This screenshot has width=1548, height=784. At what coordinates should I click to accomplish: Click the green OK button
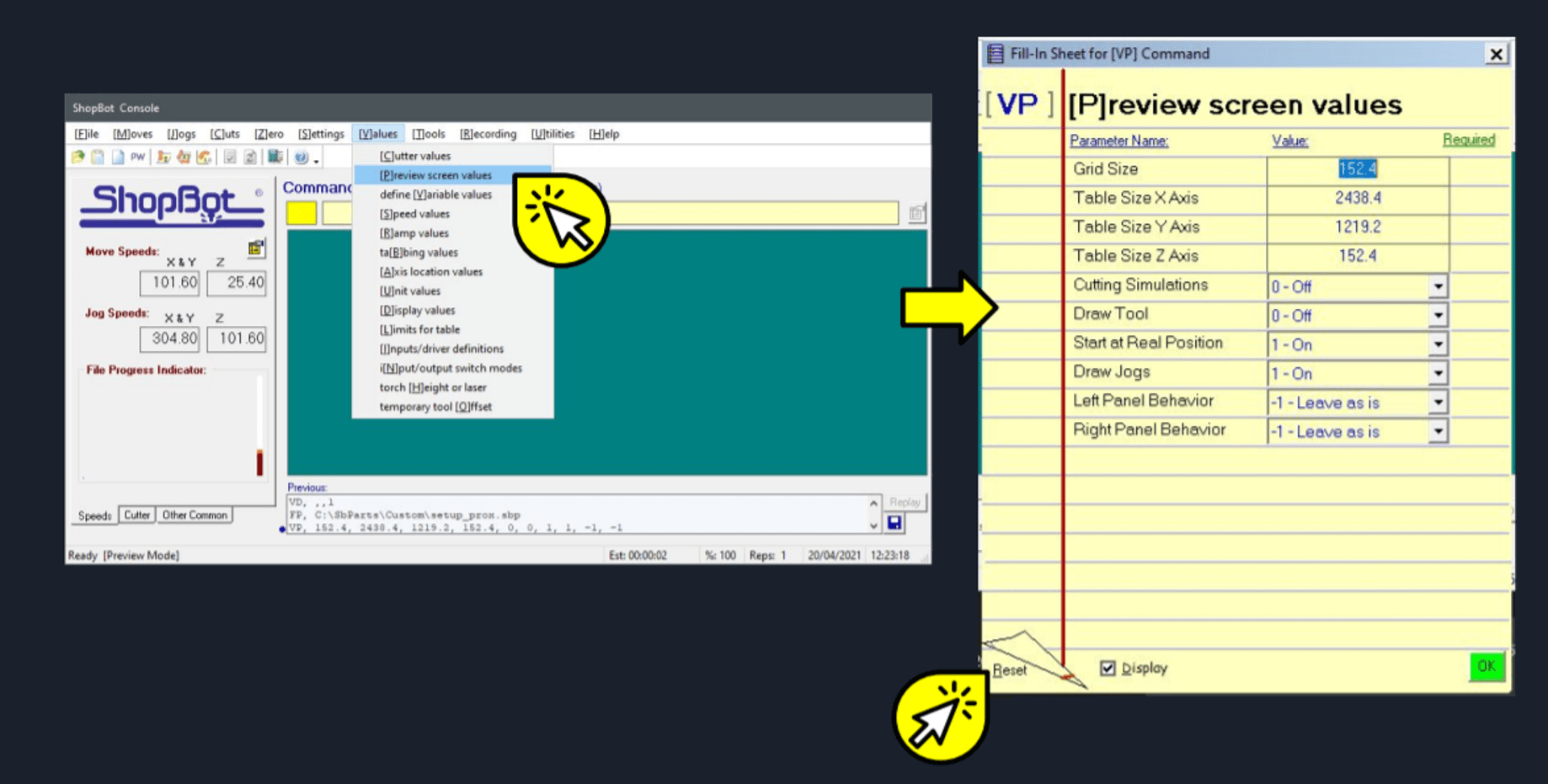click(1487, 666)
